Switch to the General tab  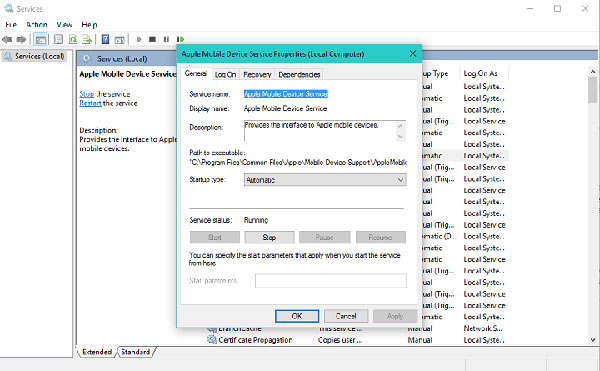click(196, 73)
